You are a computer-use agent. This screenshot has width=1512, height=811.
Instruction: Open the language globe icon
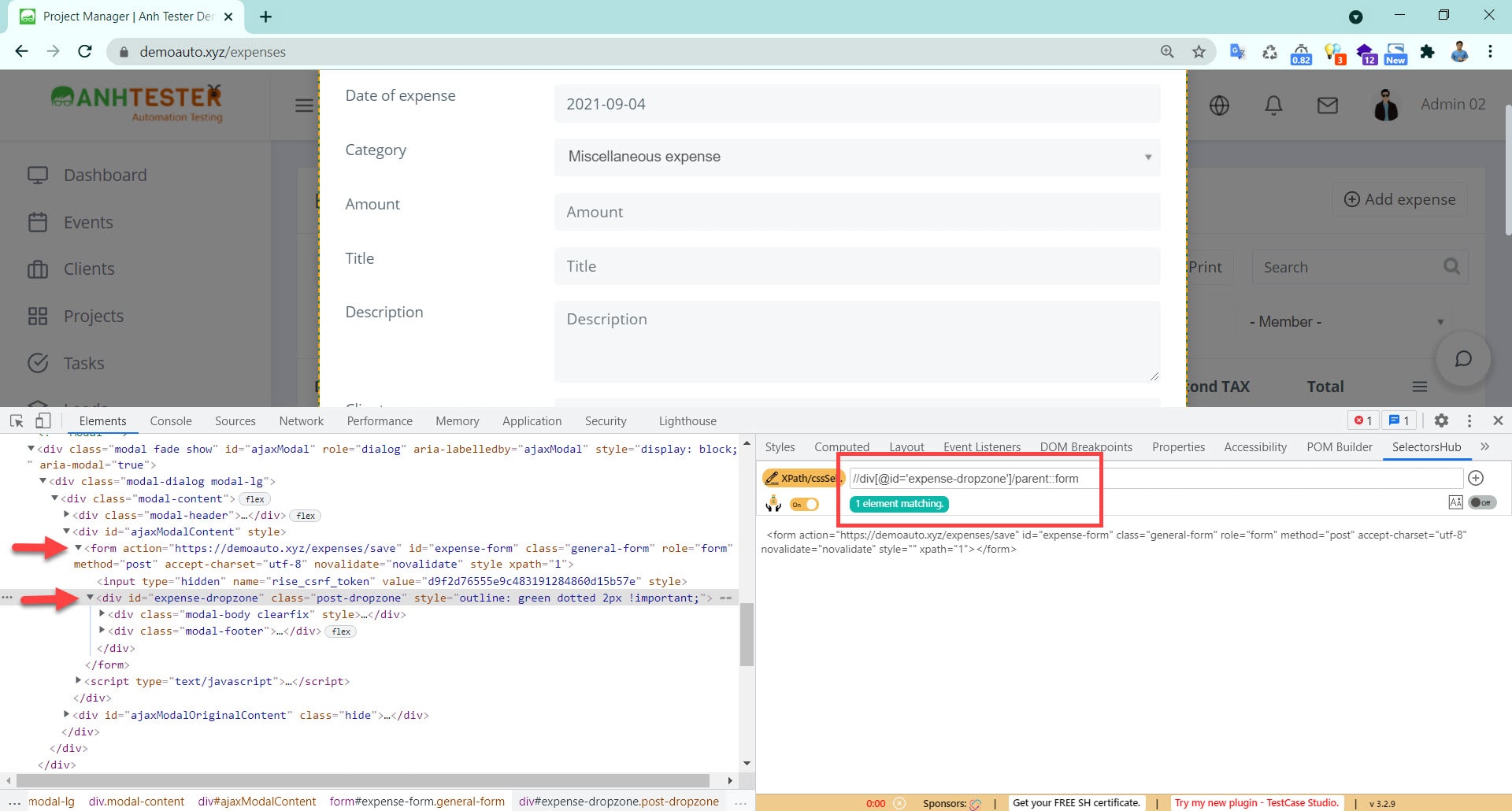point(1219,105)
